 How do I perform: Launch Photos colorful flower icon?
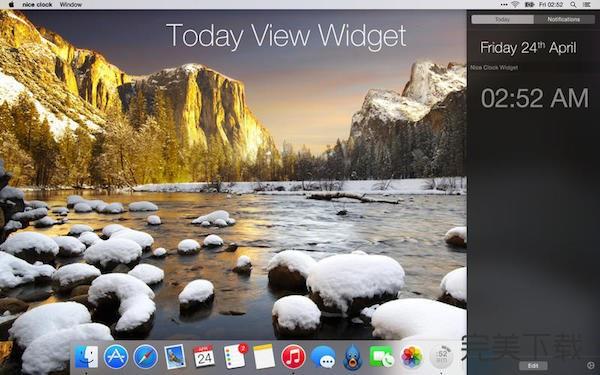click(411, 357)
